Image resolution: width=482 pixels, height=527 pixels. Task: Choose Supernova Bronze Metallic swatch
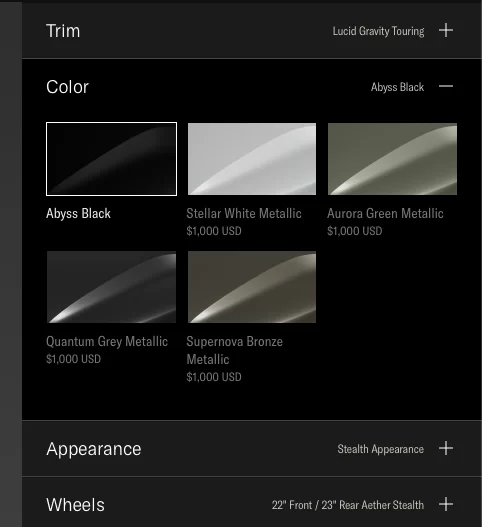[x=252, y=287]
